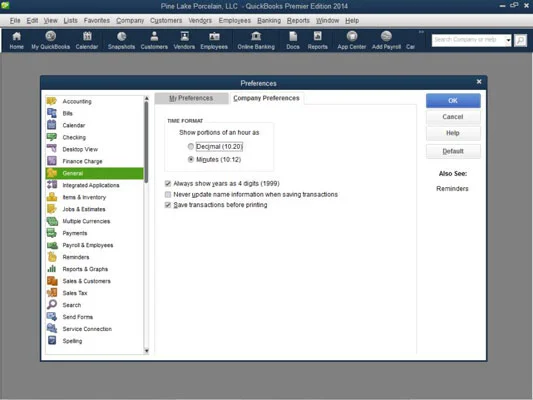
Task: Select Service Connection preferences category
Action: (x=94, y=329)
